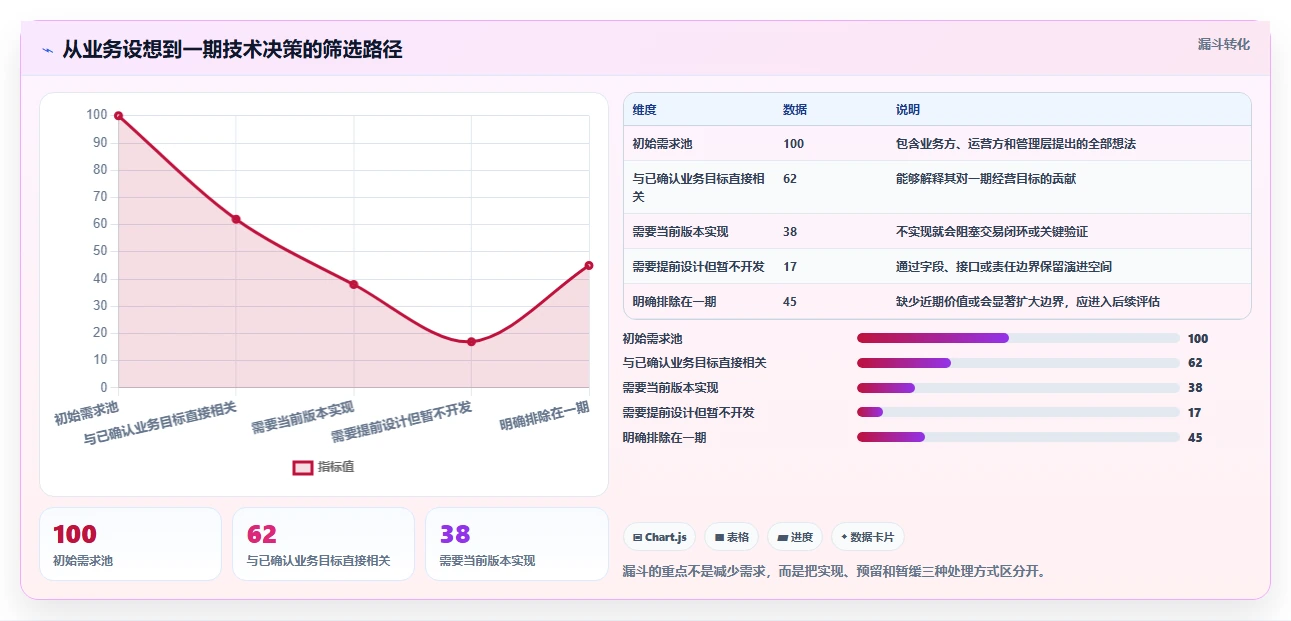Click the 需要提前设计但暂不开发 progress bar
Screen dimensions: 1291x621
click(x=1018, y=412)
